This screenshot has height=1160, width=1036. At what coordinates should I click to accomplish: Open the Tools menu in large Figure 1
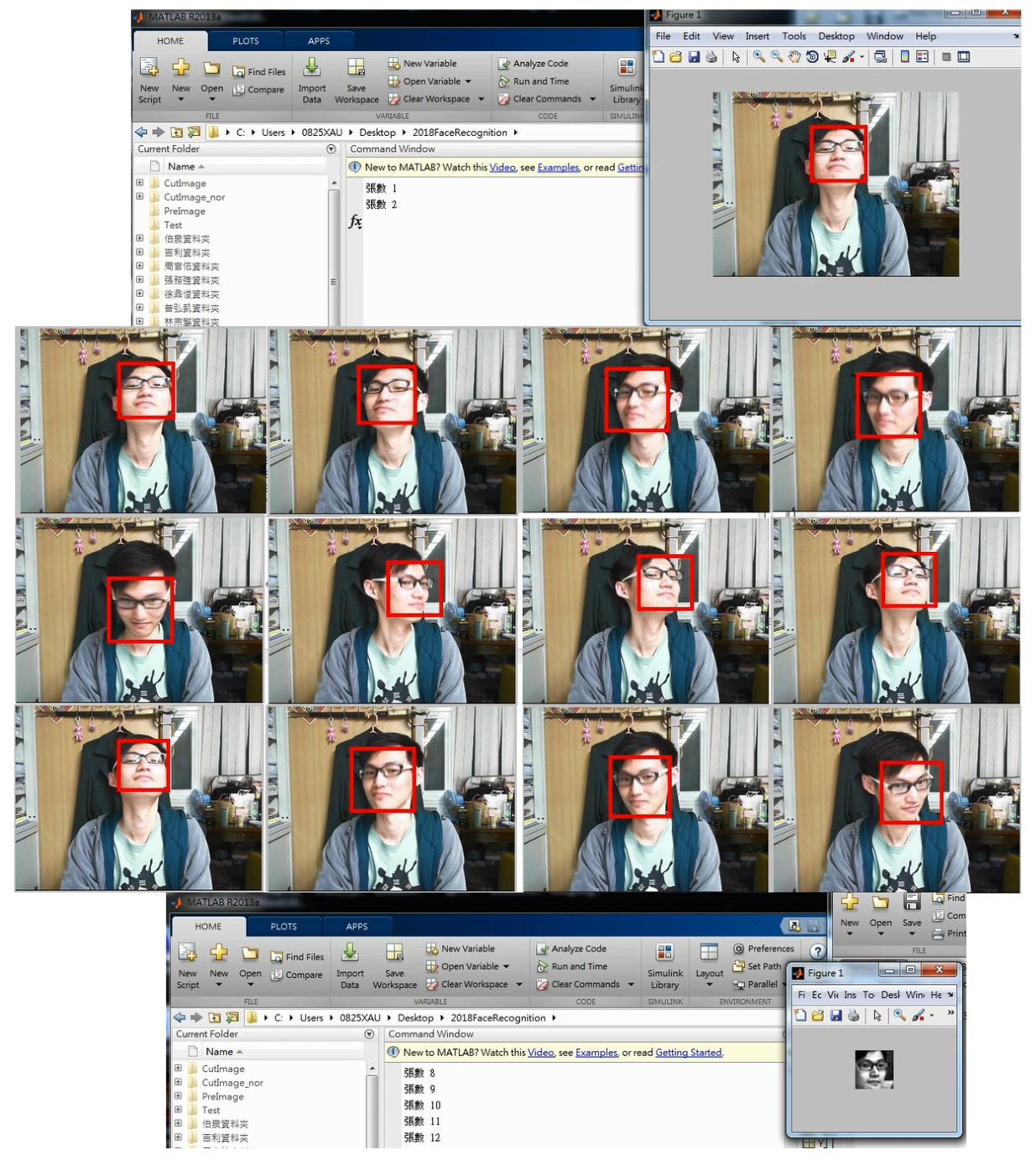tap(794, 36)
